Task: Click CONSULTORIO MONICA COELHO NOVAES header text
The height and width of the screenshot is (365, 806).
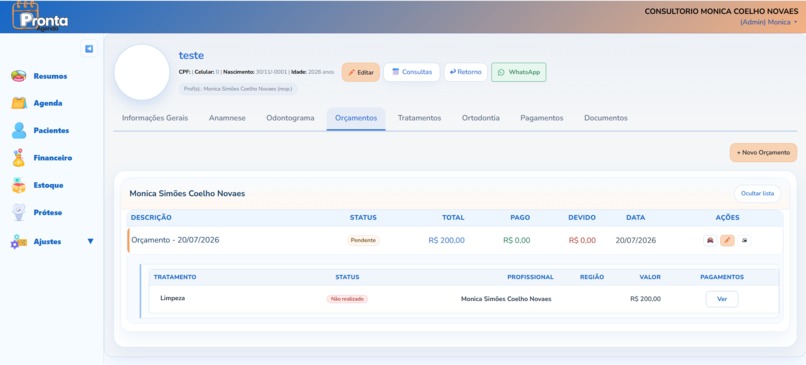Action: click(721, 11)
